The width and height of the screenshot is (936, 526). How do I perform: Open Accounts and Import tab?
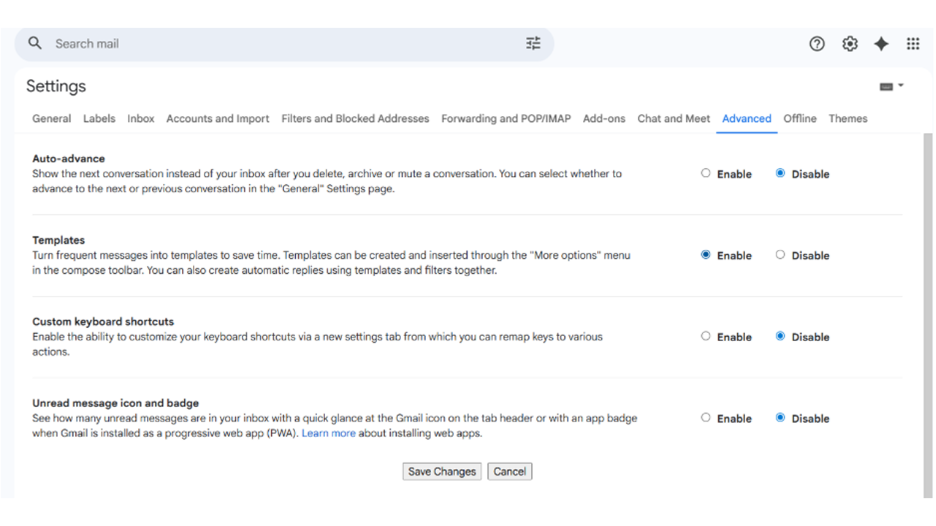[x=218, y=118]
